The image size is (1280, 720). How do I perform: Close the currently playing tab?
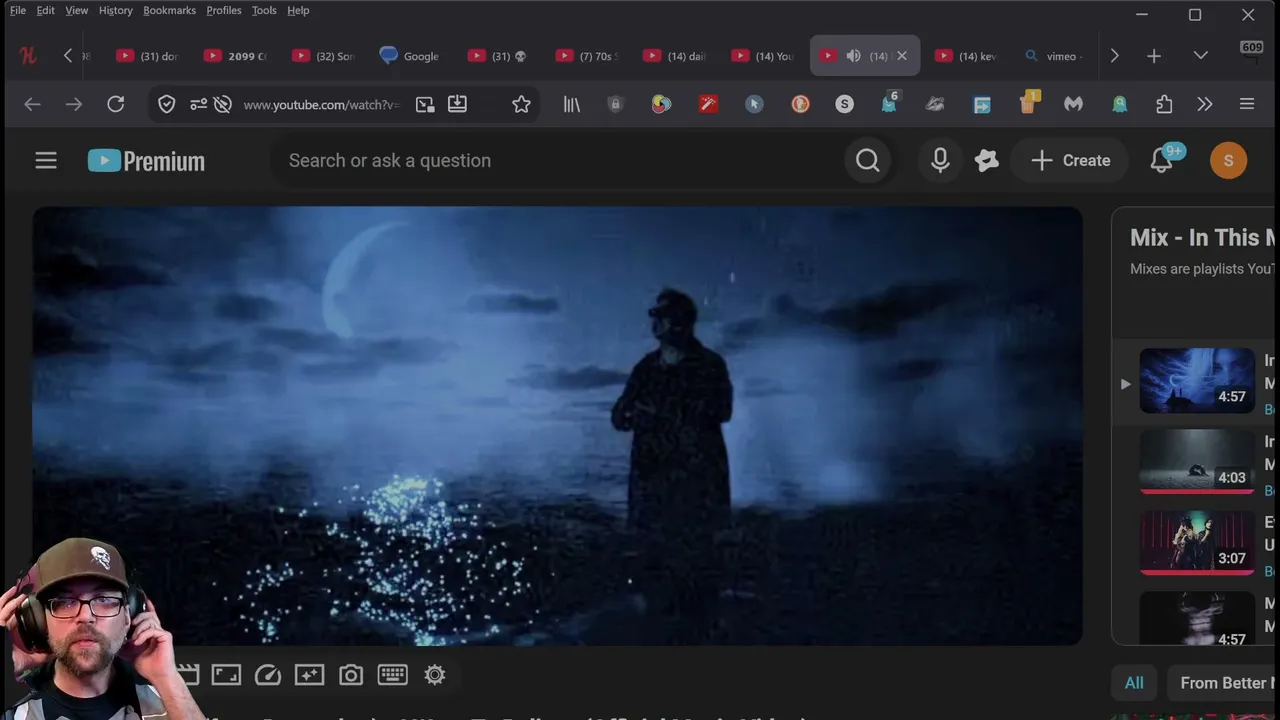coord(902,56)
